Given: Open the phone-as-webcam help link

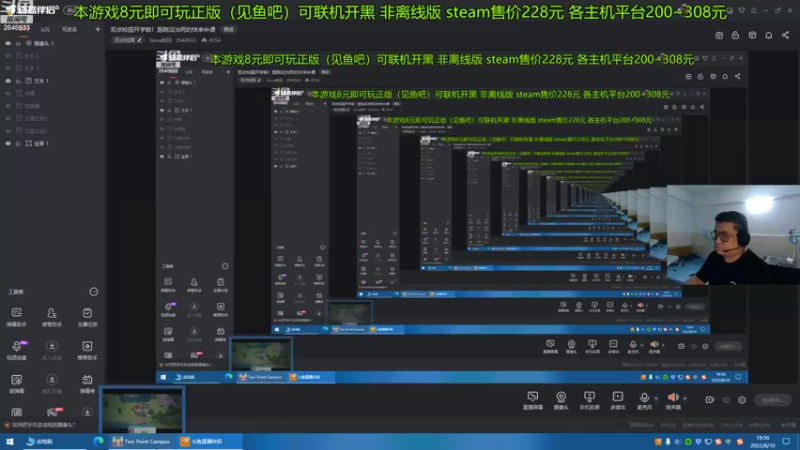Looking at the screenshot, I should pyautogui.click(x=40, y=424).
